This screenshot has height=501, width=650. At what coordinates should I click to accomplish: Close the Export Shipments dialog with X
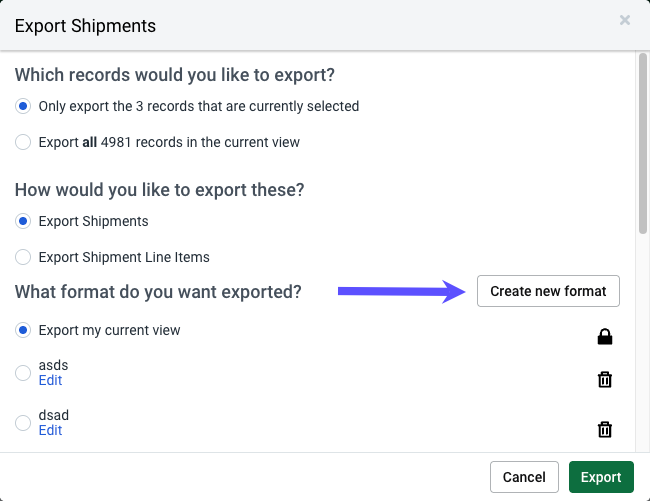tap(625, 20)
